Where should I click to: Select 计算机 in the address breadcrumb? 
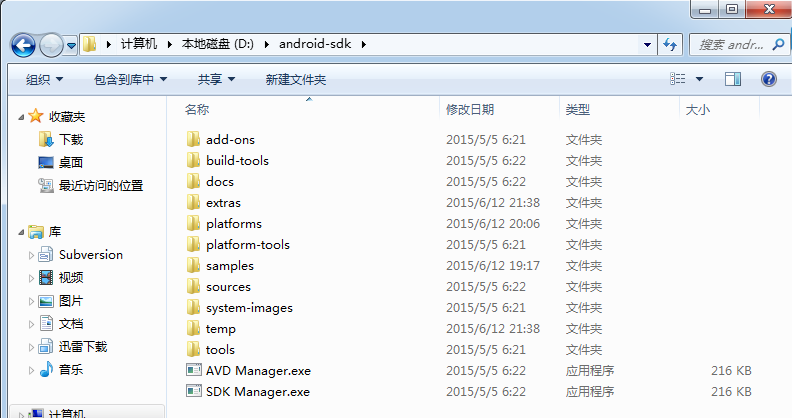138,44
